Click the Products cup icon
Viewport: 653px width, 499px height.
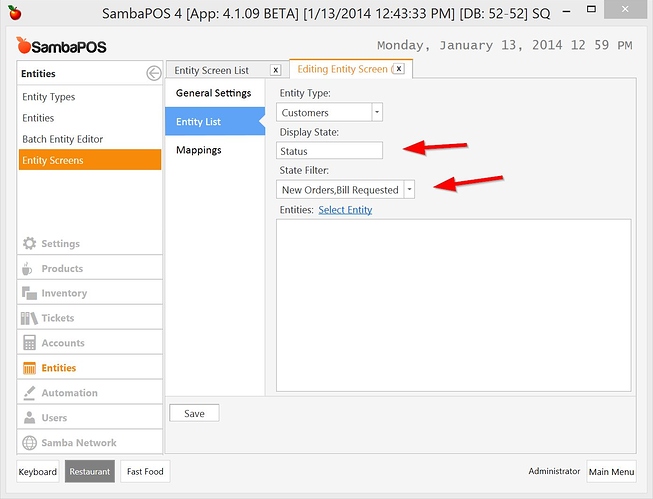[27, 269]
